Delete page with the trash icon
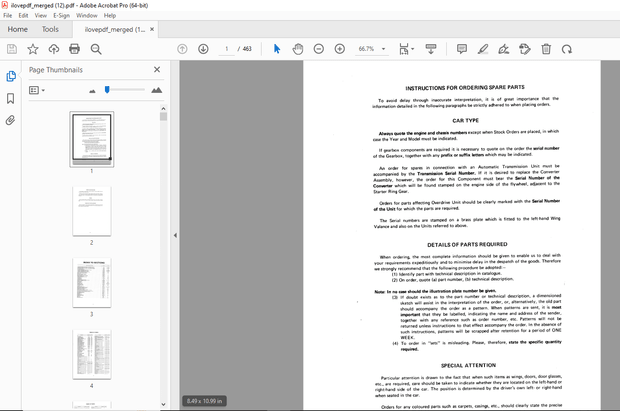The image size is (620, 411). [x=546, y=49]
